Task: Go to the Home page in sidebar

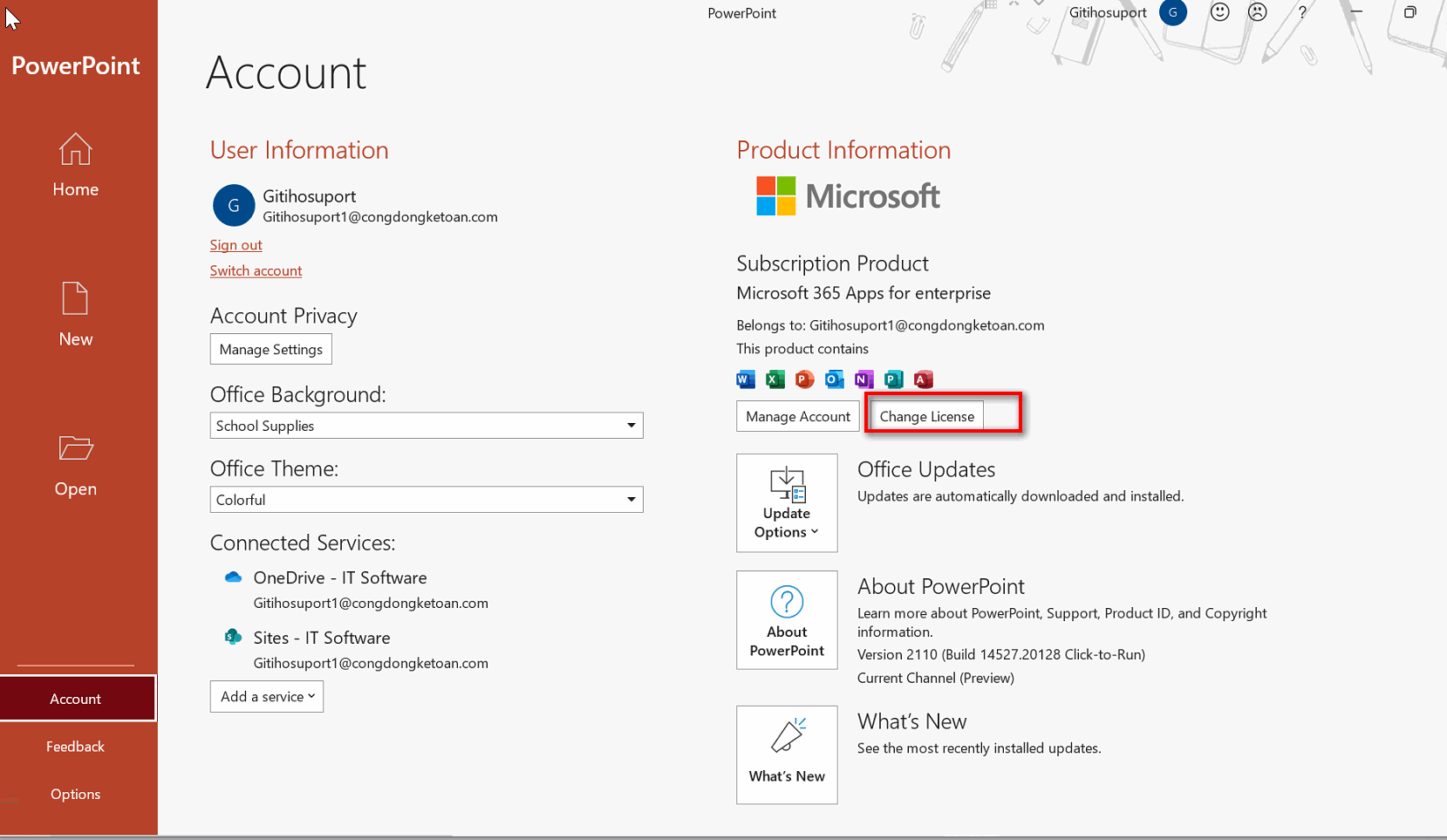Action: (x=75, y=165)
